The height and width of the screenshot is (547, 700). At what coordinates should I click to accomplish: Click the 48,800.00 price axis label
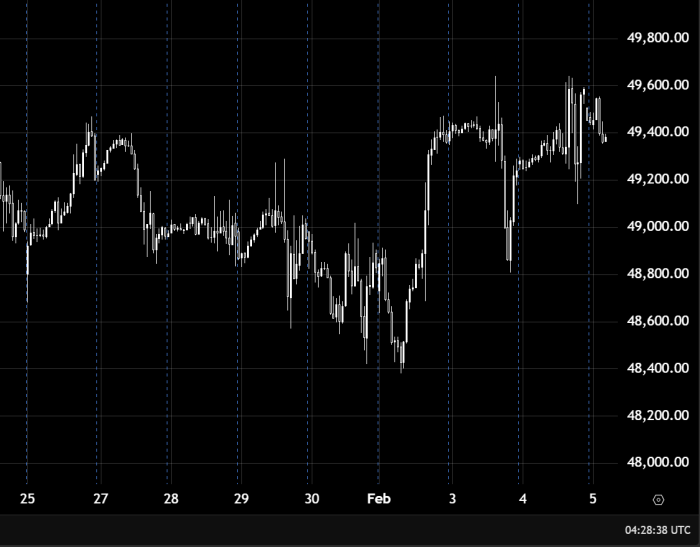(657, 274)
